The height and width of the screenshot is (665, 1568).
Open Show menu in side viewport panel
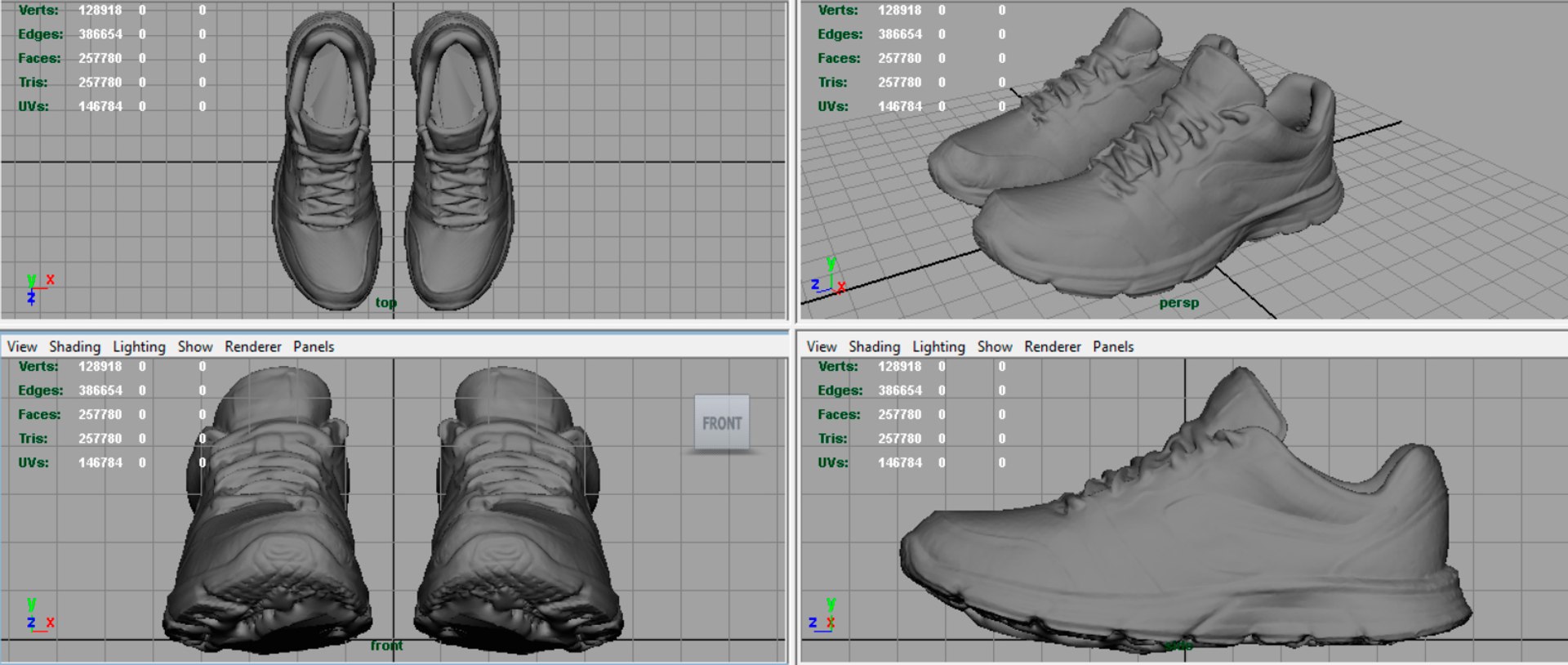(x=995, y=346)
